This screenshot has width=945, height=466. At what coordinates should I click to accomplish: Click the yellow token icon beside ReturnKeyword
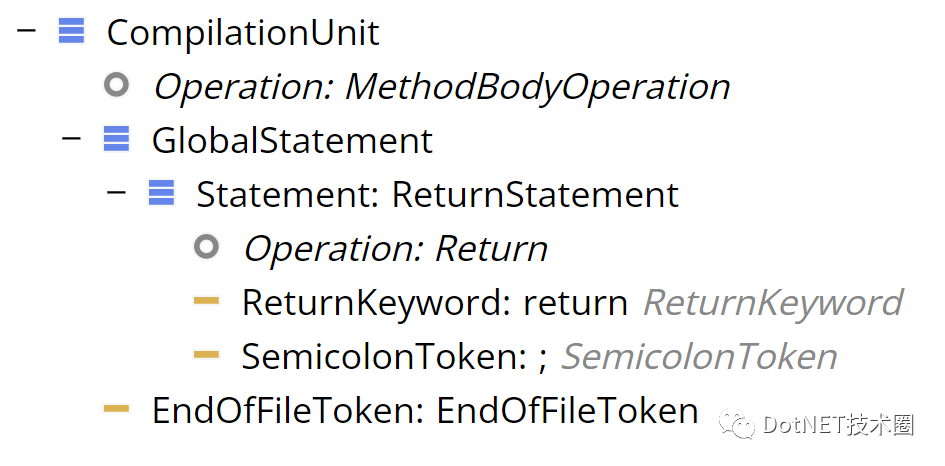(x=206, y=300)
